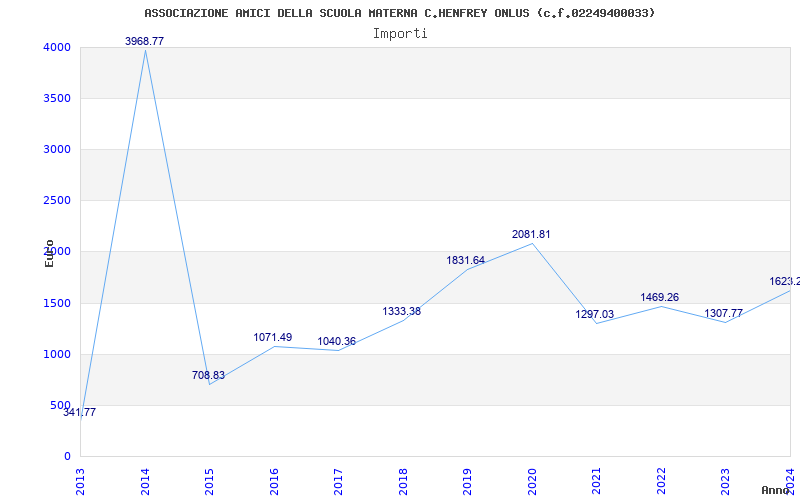
Task: Select the 2500 y-axis tick label
Action: coord(56,201)
